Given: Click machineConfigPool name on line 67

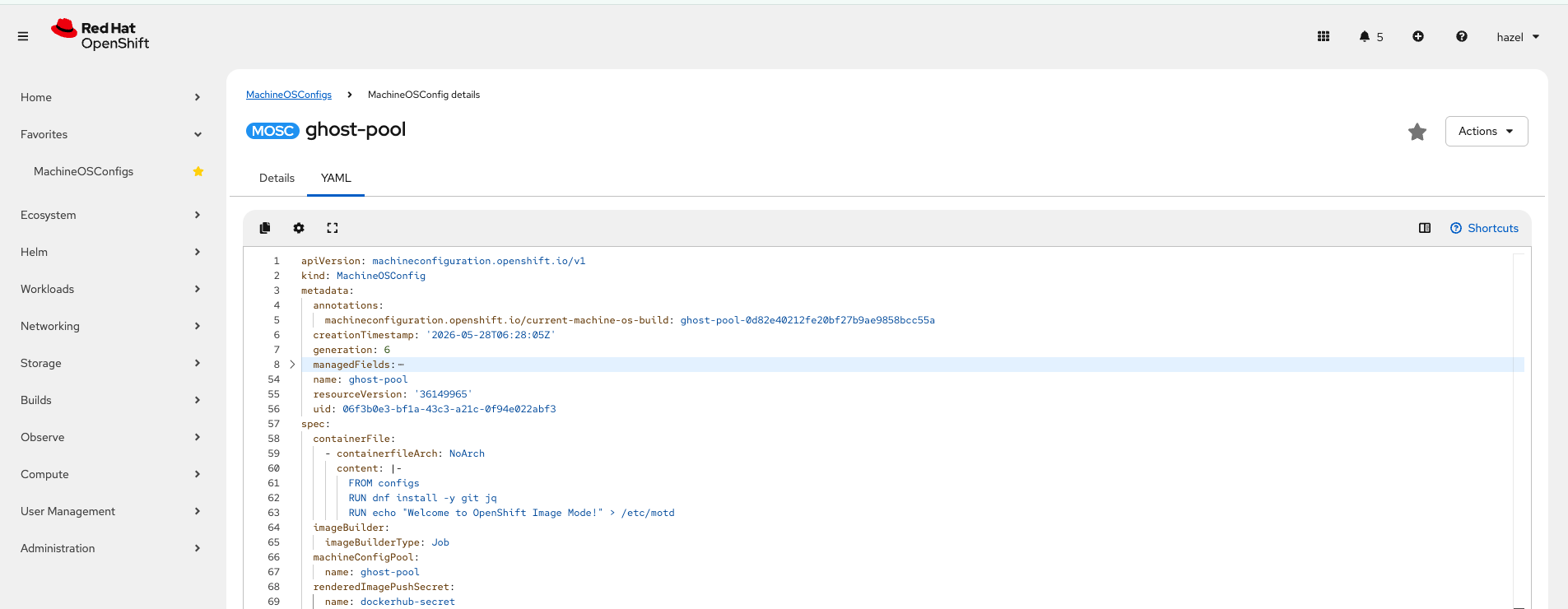Looking at the screenshot, I should pos(372,572).
